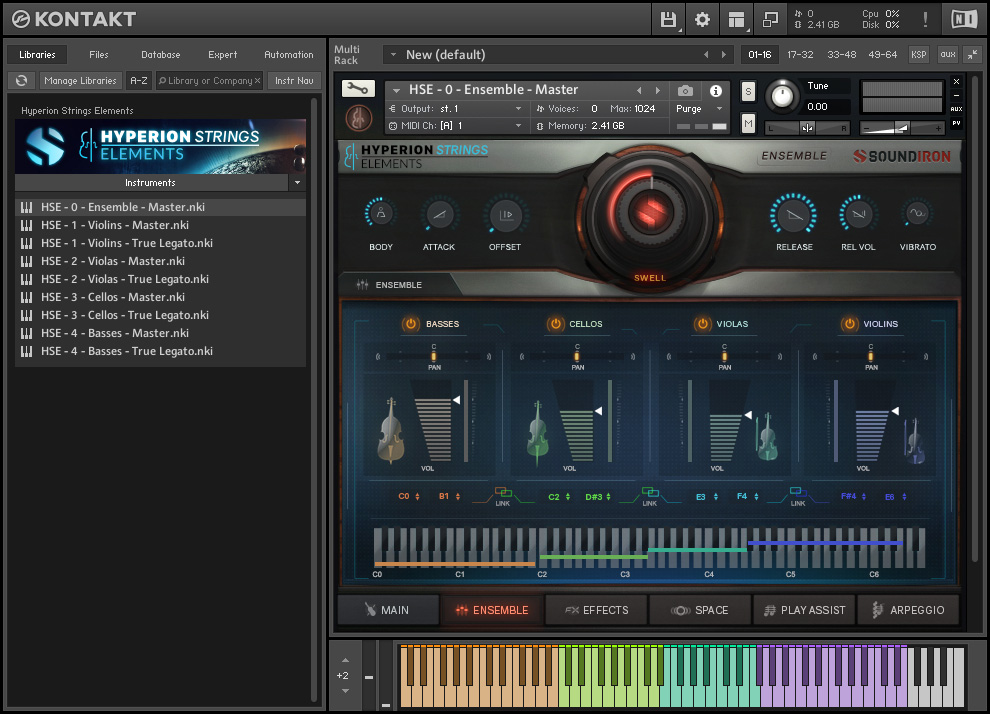Image resolution: width=990 pixels, height=714 pixels.
Task: Click the Attack knob
Action: pyautogui.click(x=439, y=215)
